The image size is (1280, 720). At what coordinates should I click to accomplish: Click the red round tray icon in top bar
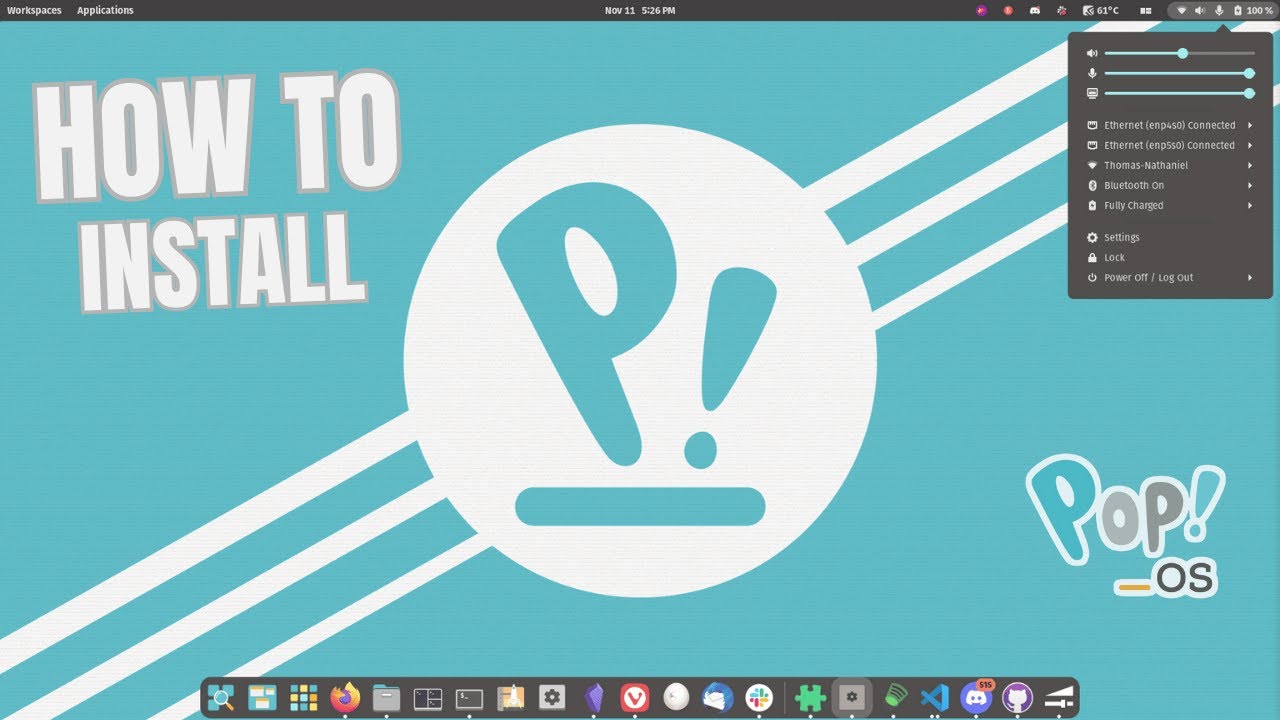[1008, 10]
